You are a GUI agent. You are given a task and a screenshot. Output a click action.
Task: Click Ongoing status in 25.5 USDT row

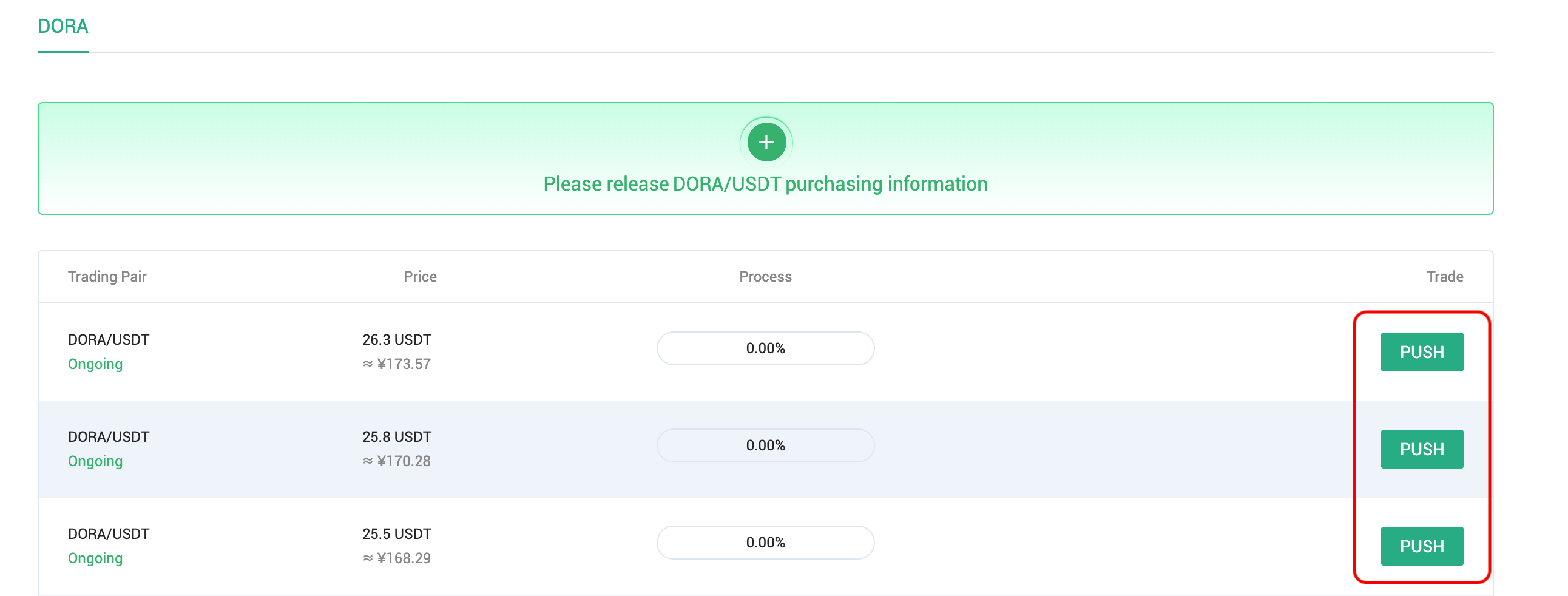click(95, 559)
